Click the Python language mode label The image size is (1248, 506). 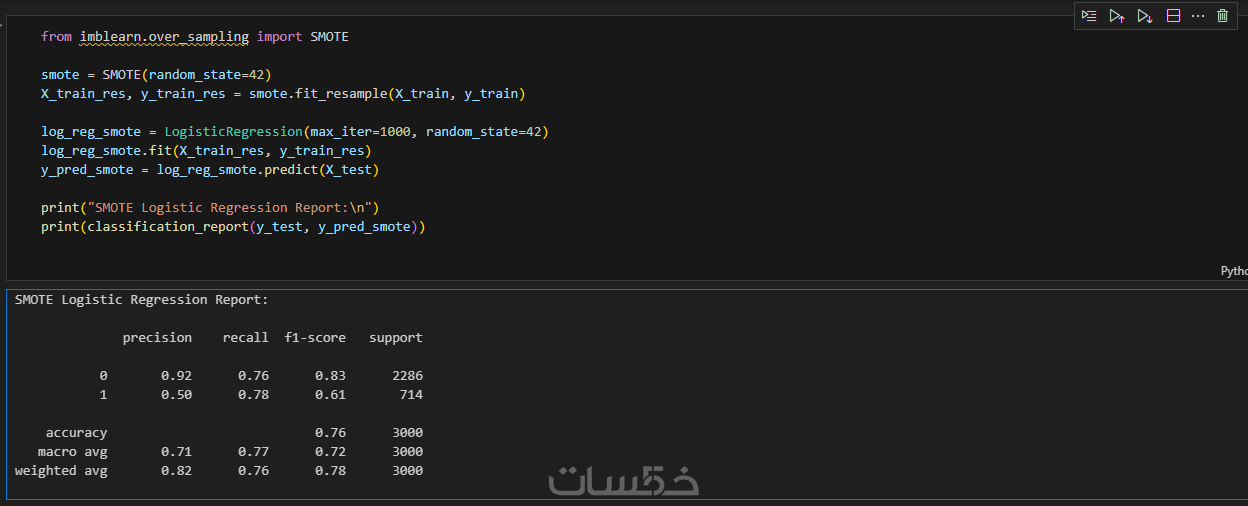click(1234, 271)
